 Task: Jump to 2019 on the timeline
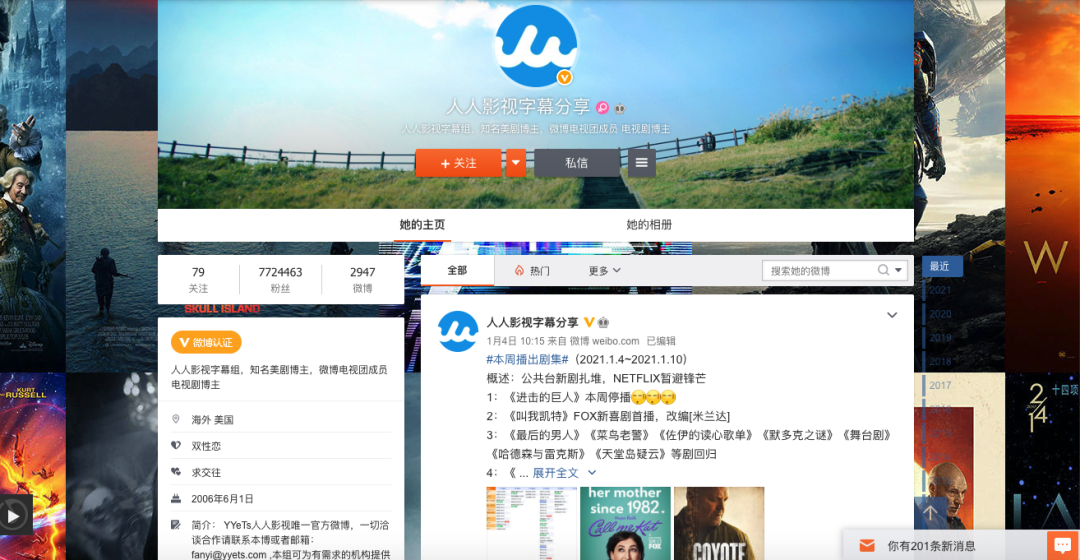[940, 338]
